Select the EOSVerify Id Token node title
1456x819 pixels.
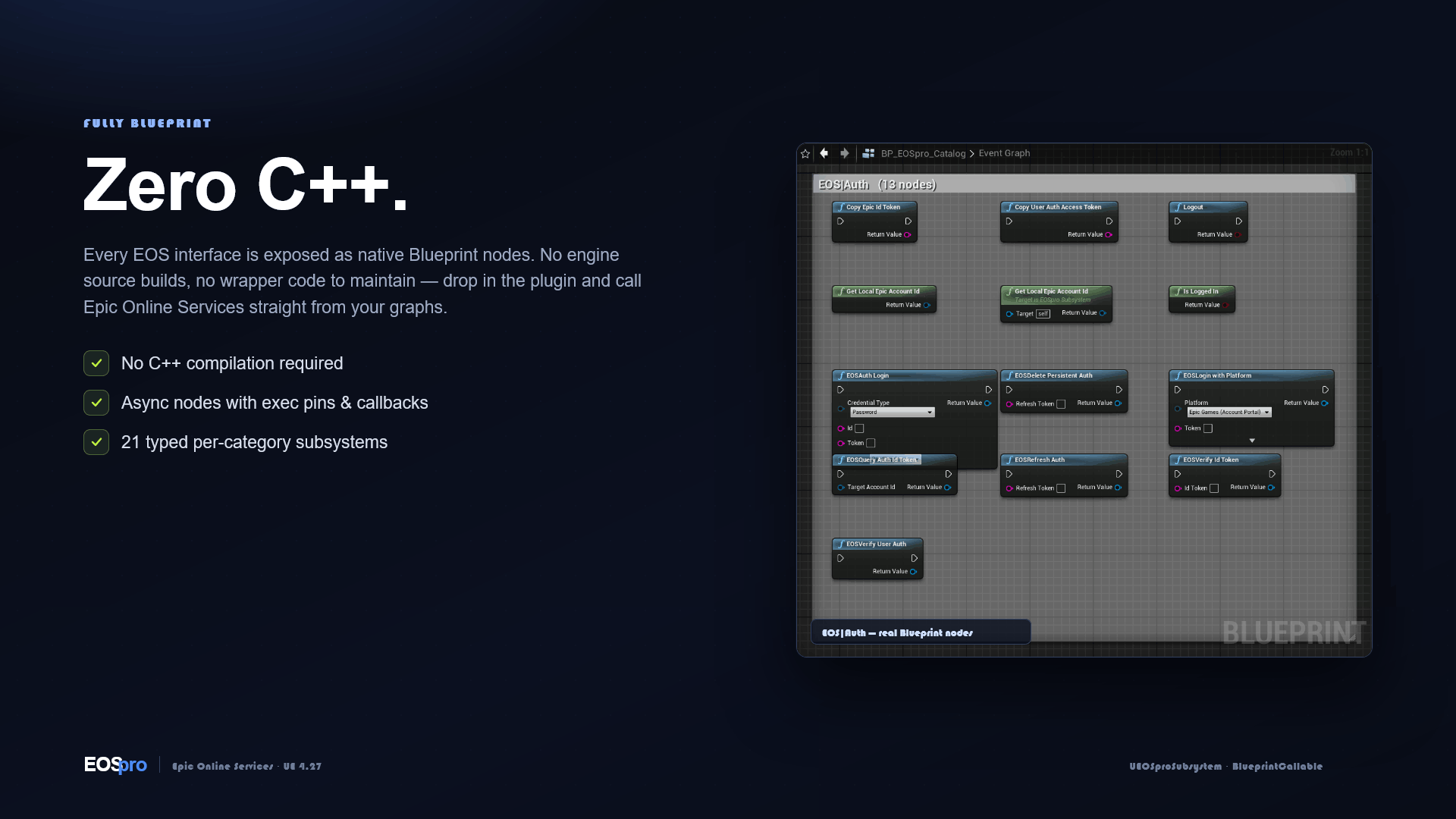pyautogui.click(x=1211, y=460)
